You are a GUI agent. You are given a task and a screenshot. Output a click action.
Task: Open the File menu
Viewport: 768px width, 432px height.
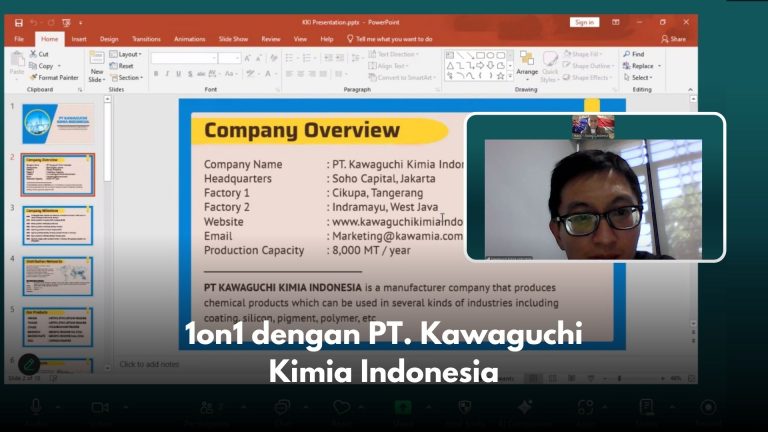click(x=19, y=39)
